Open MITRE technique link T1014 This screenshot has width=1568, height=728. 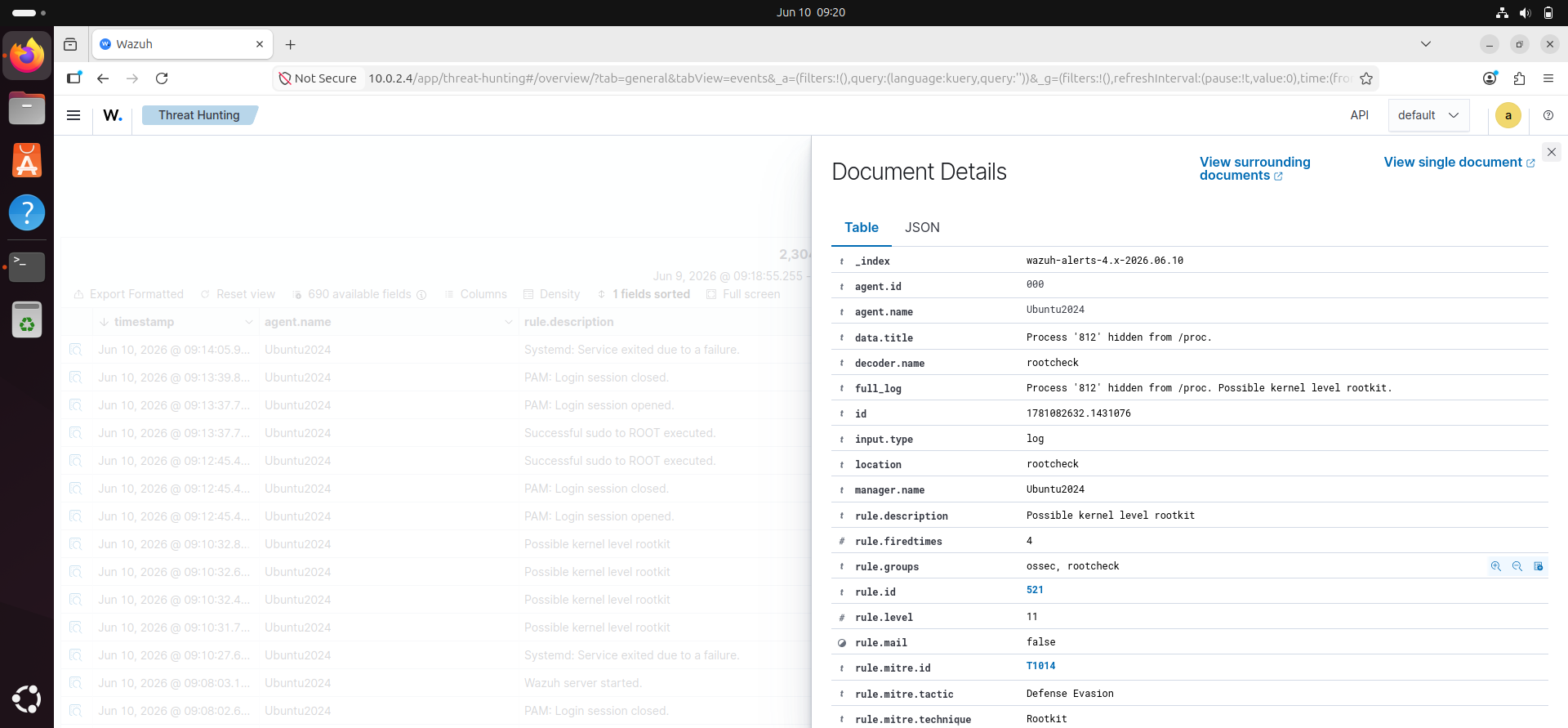point(1040,666)
